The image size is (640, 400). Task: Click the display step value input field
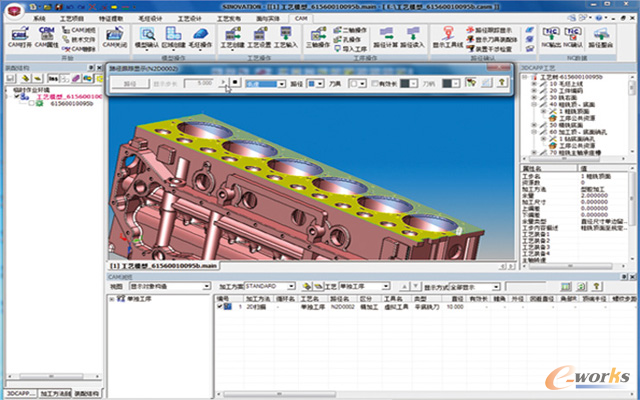tap(200, 85)
